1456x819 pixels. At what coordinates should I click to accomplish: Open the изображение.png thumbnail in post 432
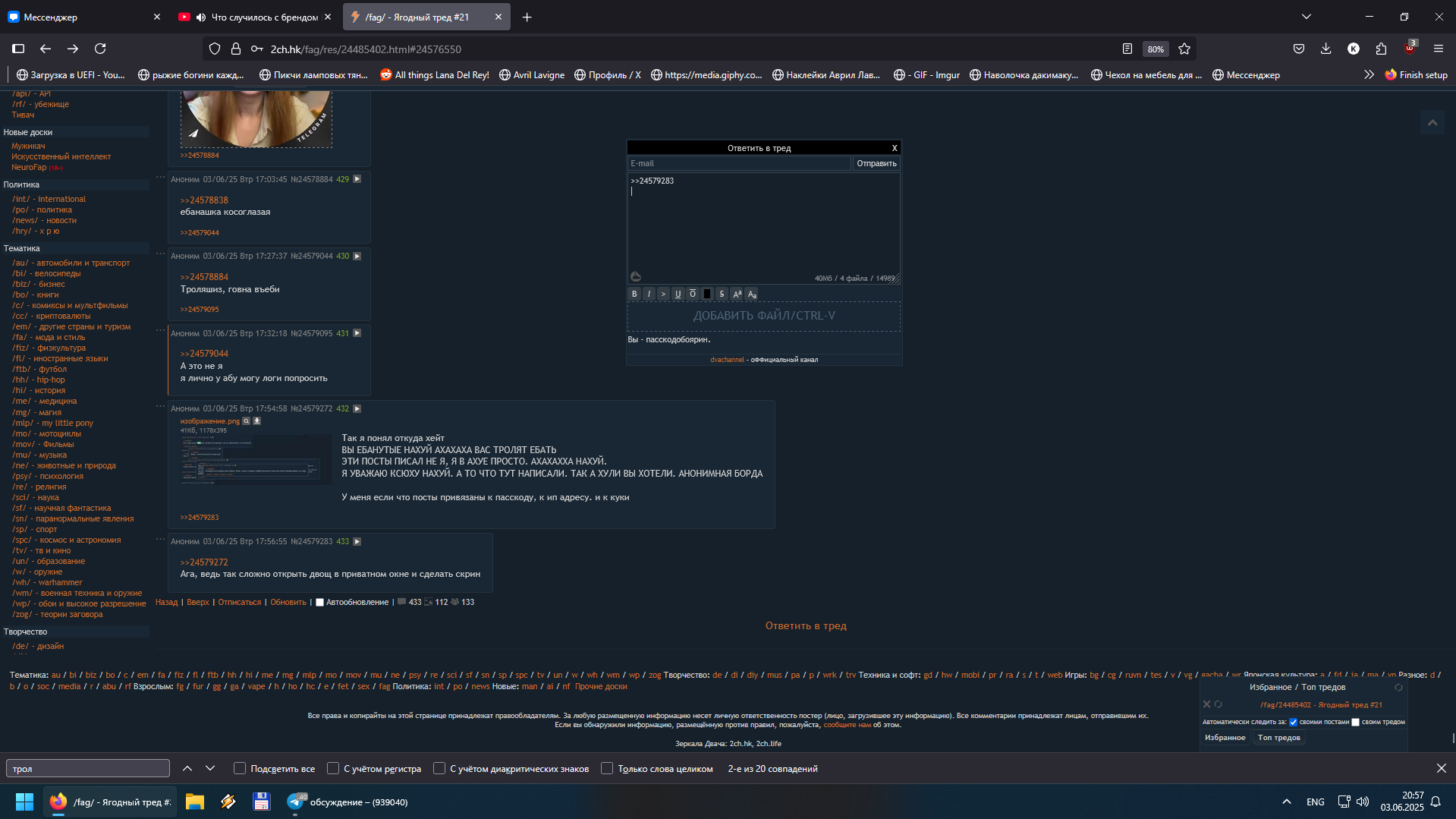point(256,459)
